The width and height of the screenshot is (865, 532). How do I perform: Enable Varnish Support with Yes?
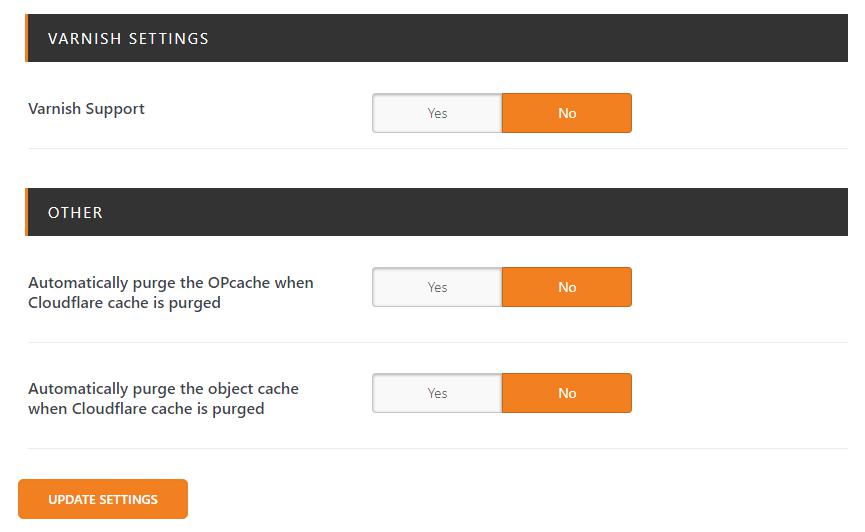(x=437, y=113)
